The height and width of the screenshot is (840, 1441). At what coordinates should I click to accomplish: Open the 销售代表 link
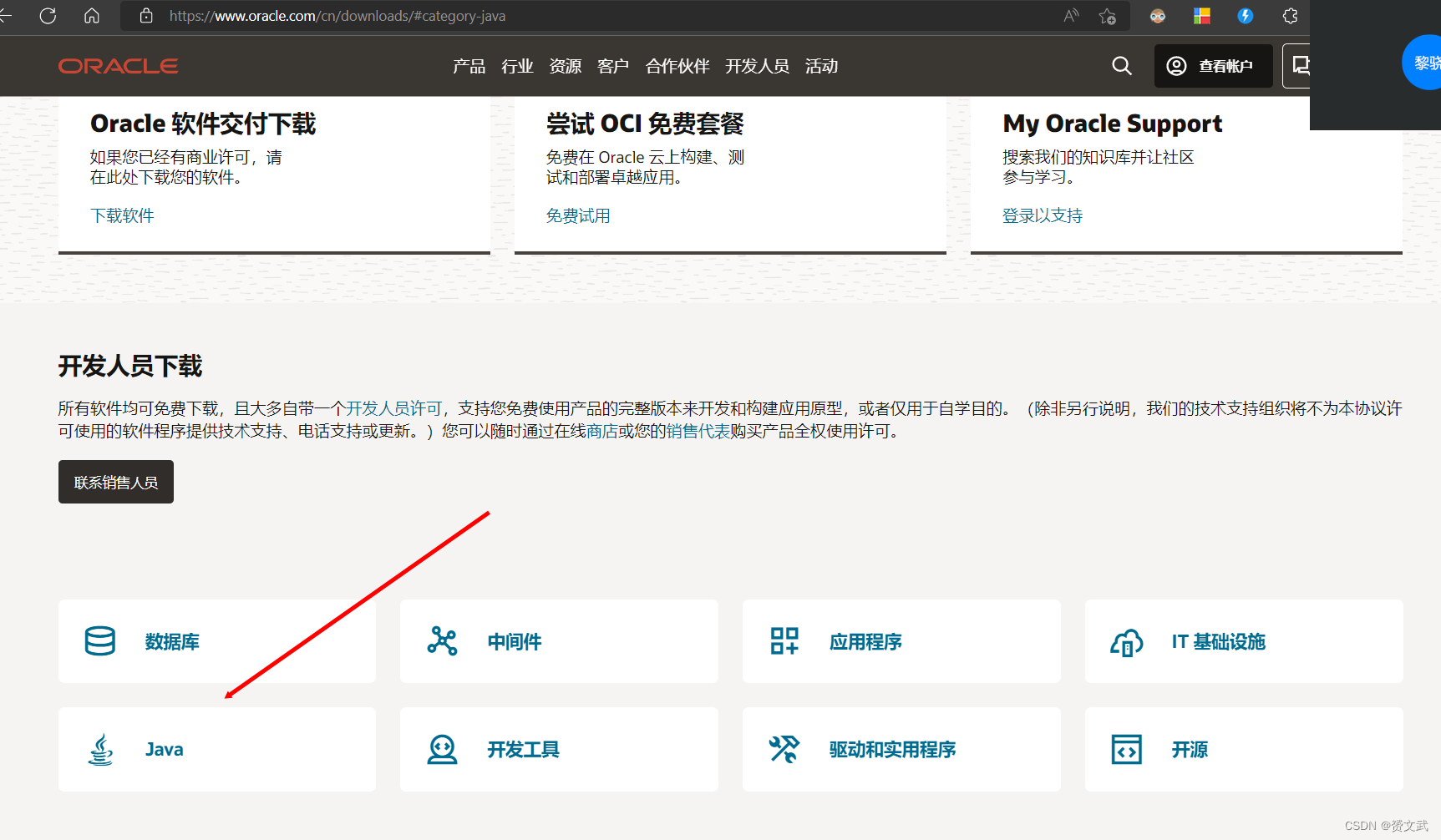click(698, 431)
